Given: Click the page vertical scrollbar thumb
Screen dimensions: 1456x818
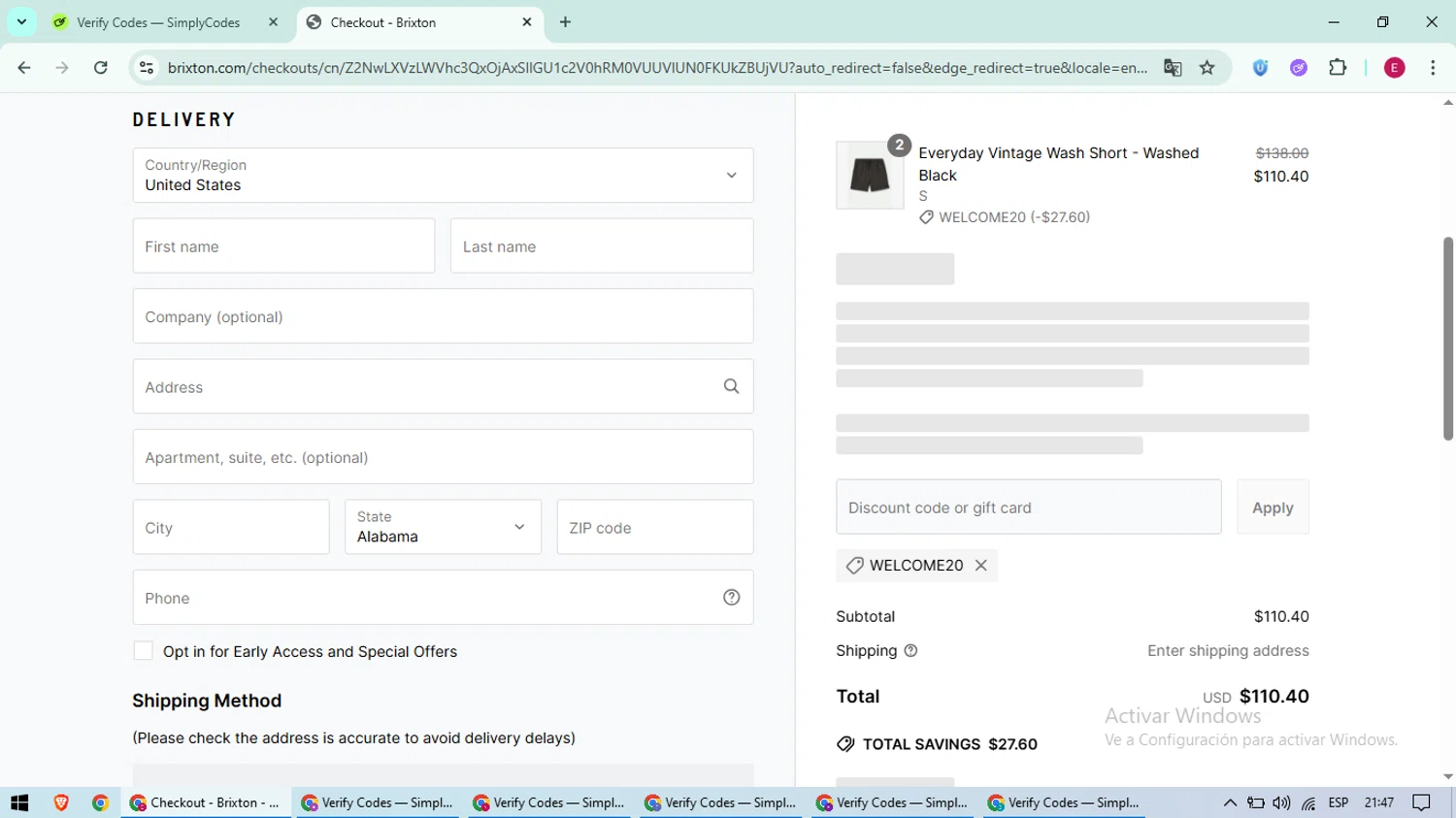Looking at the screenshot, I should pos(1448,338).
